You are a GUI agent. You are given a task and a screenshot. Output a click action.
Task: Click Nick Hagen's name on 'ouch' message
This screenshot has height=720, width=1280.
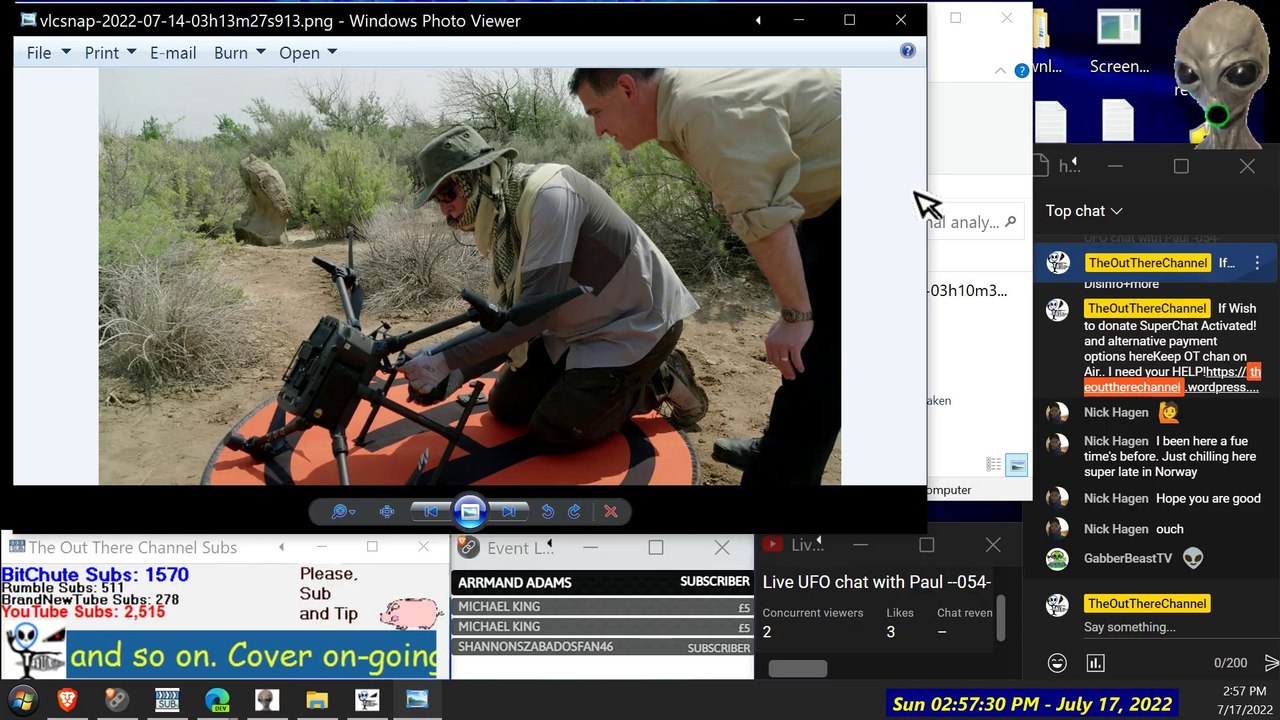(1116, 529)
